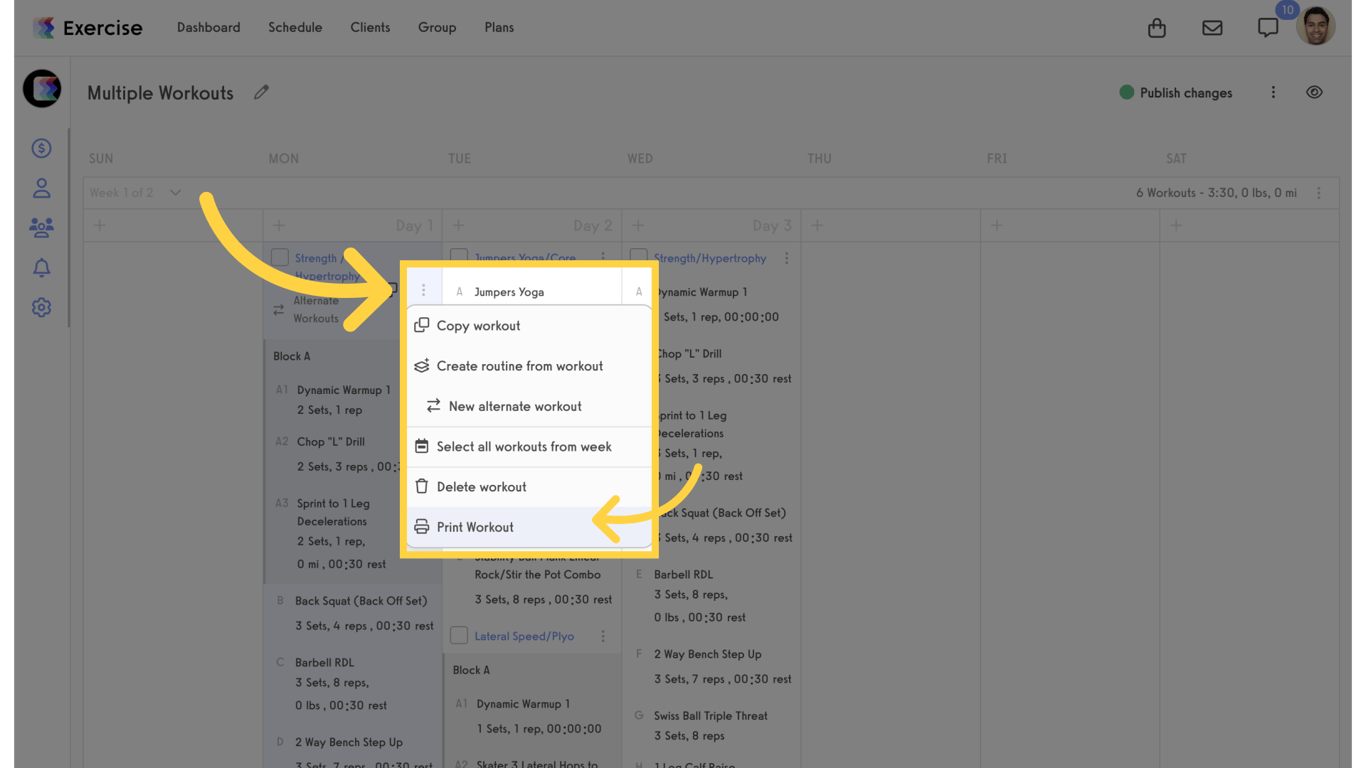Viewport: 1366px width, 768px height.
Task: Select Wednesday's Barbell RDL exercise
Action: tap(683, 575)
